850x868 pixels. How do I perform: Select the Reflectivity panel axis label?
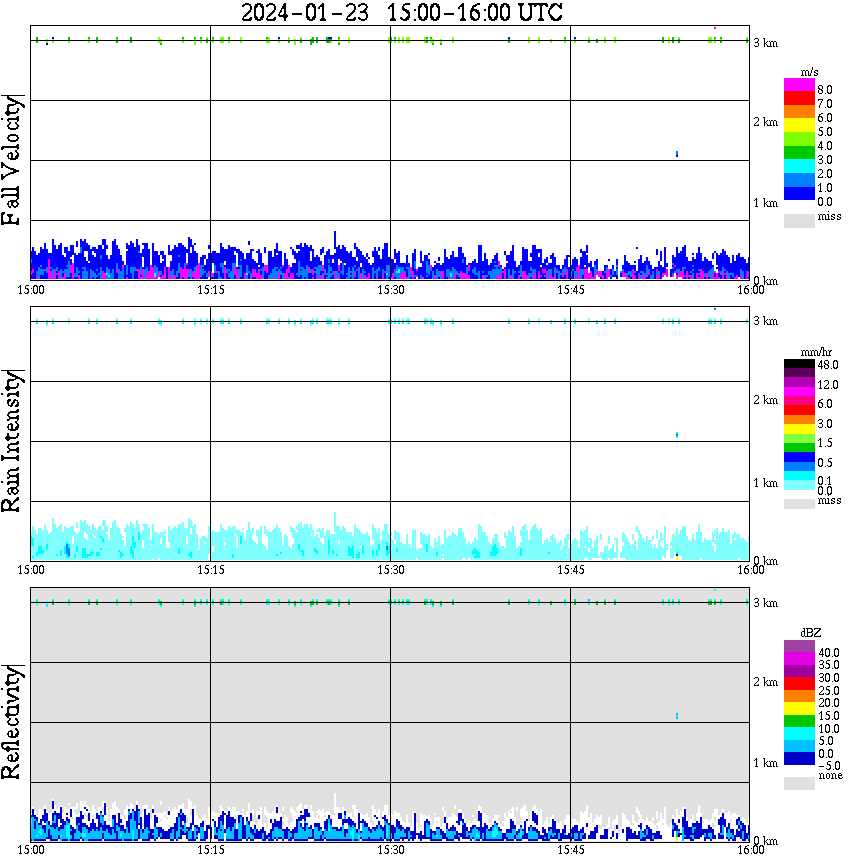[x=12, y=722]
